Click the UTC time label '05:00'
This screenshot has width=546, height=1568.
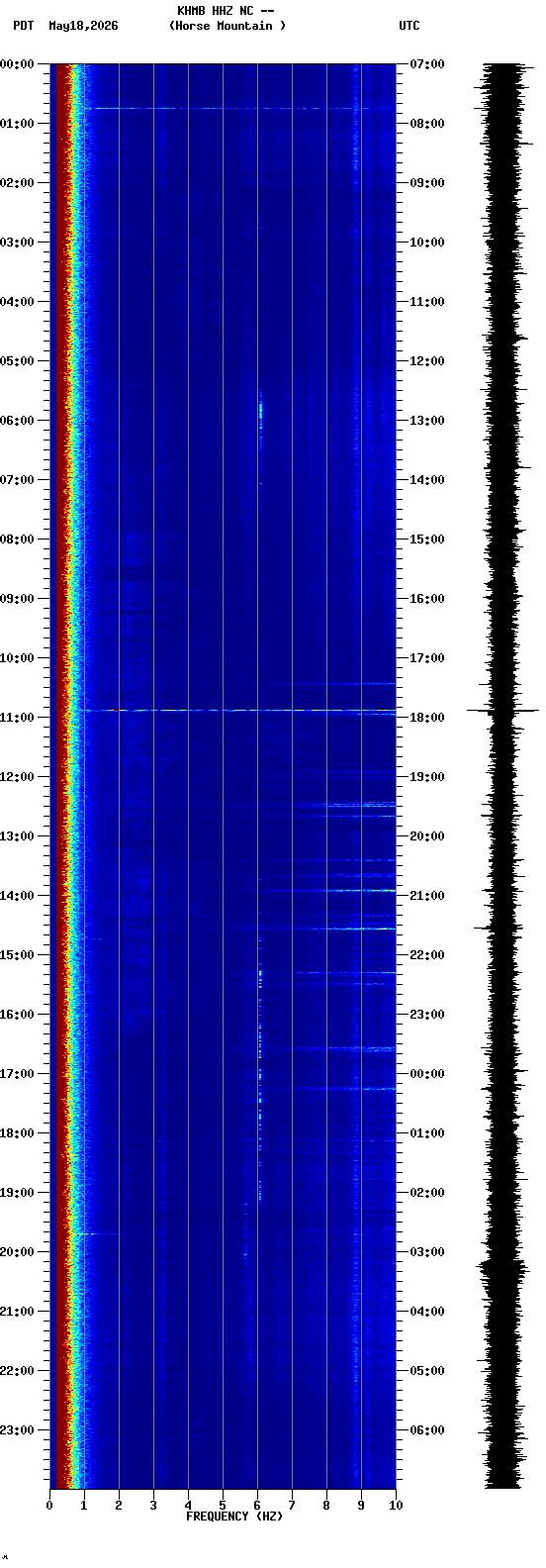coord(427,1371)
